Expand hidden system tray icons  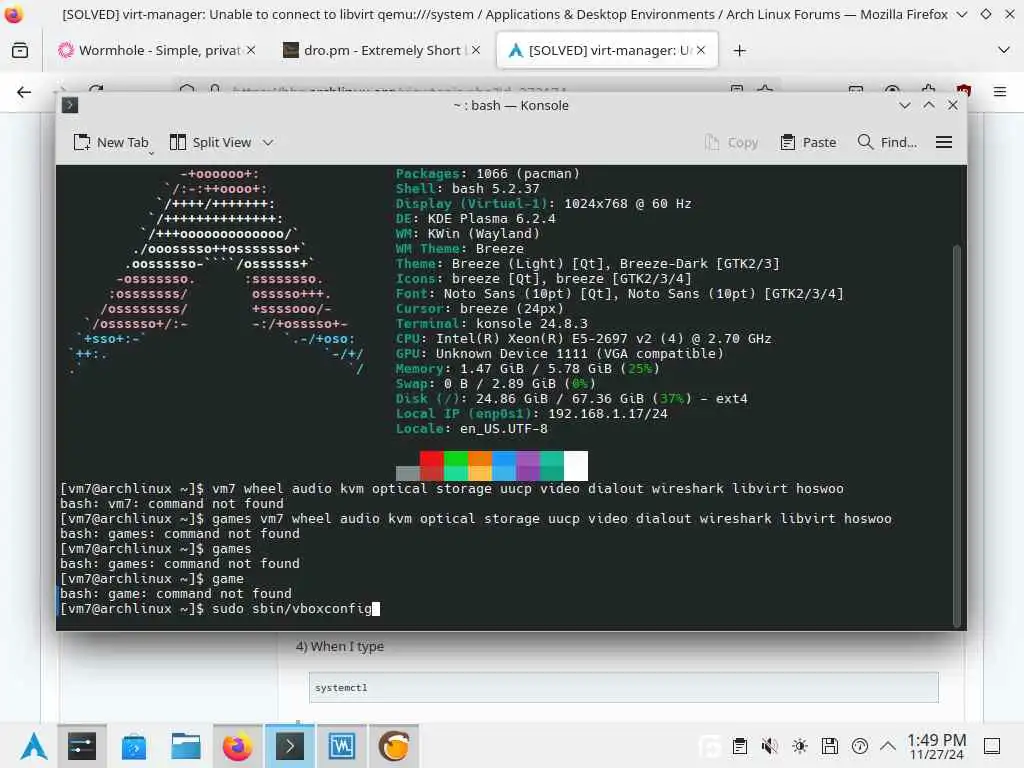(x=888, y=746)
